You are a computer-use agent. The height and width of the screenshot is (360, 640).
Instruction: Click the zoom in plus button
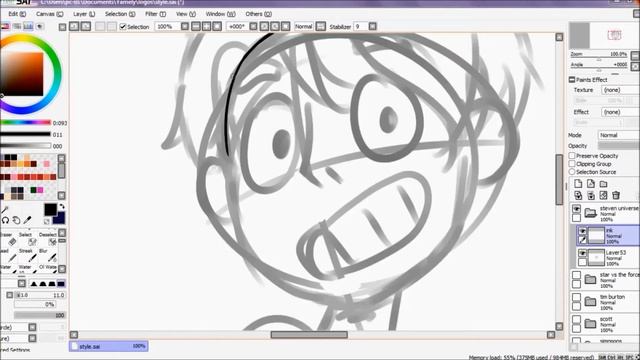tap(207, 27)
